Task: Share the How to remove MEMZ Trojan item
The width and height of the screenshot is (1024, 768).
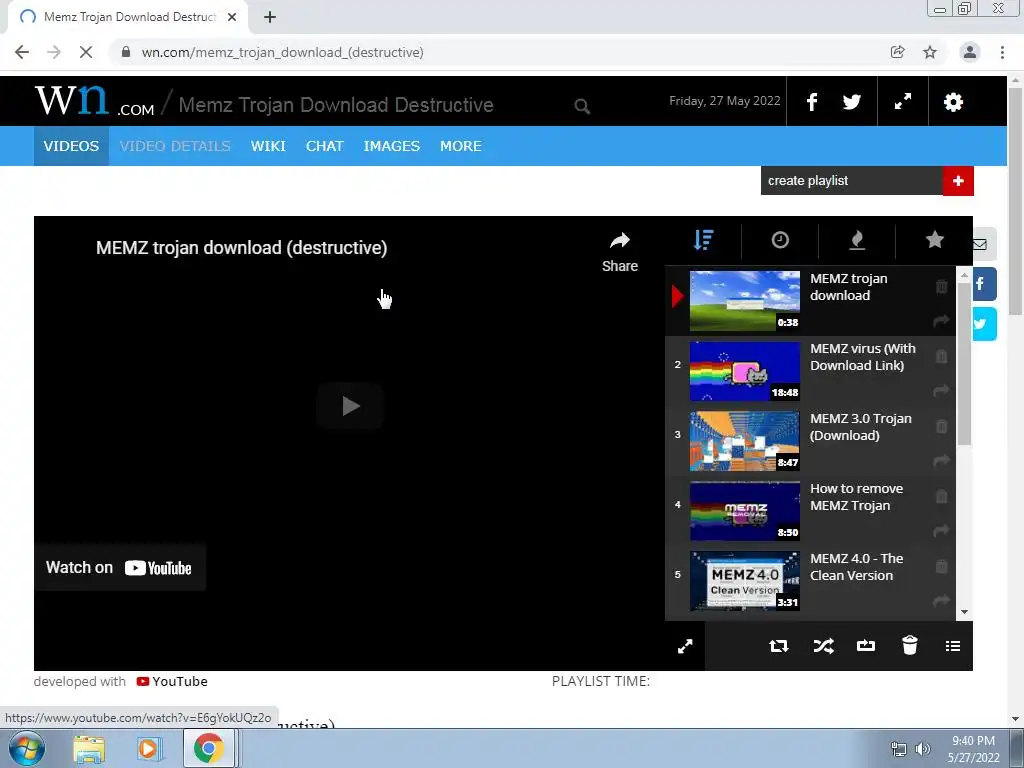Action: (x=941, y=530)
